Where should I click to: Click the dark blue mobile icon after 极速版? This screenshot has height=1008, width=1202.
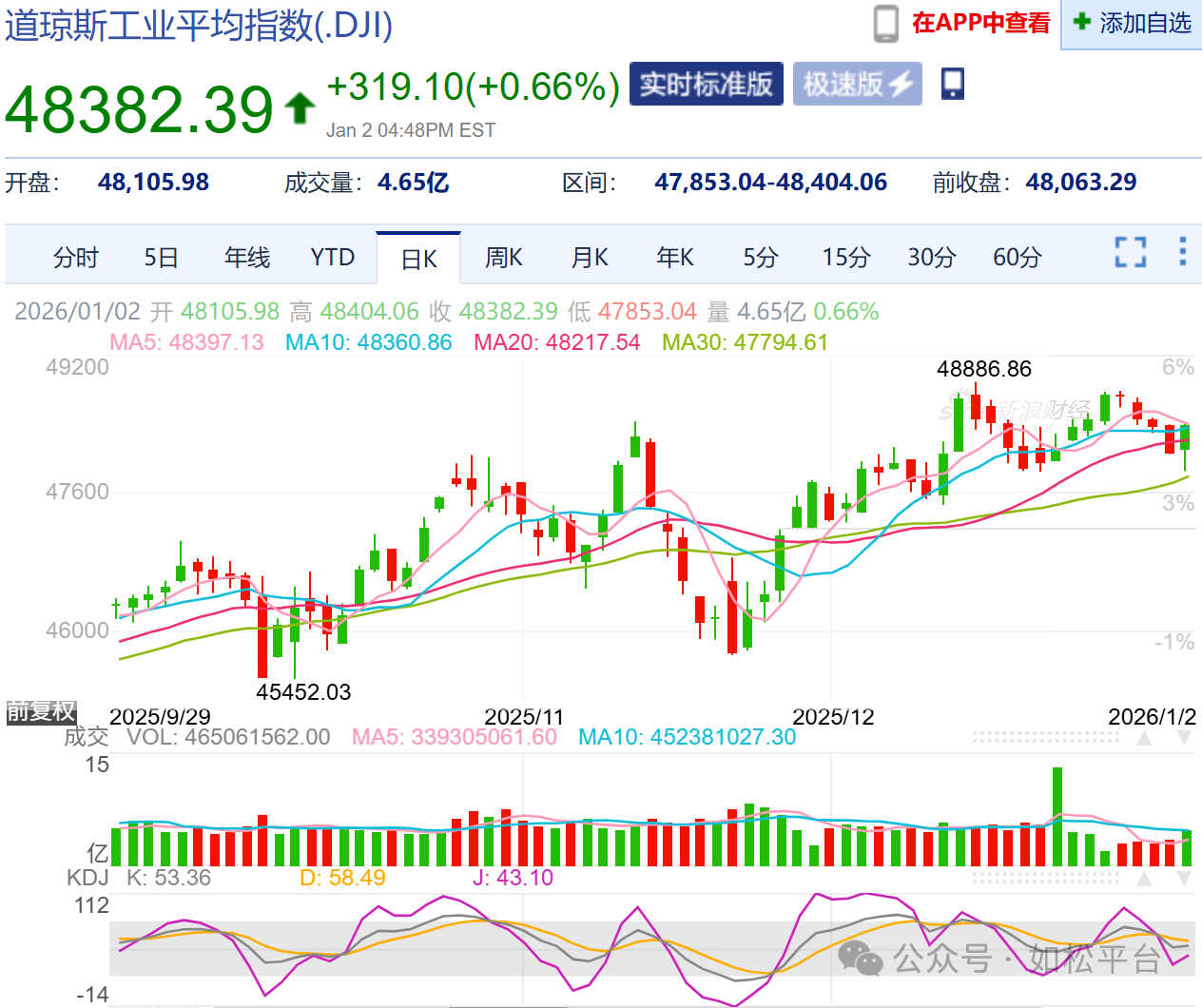(x=952, y=84)
